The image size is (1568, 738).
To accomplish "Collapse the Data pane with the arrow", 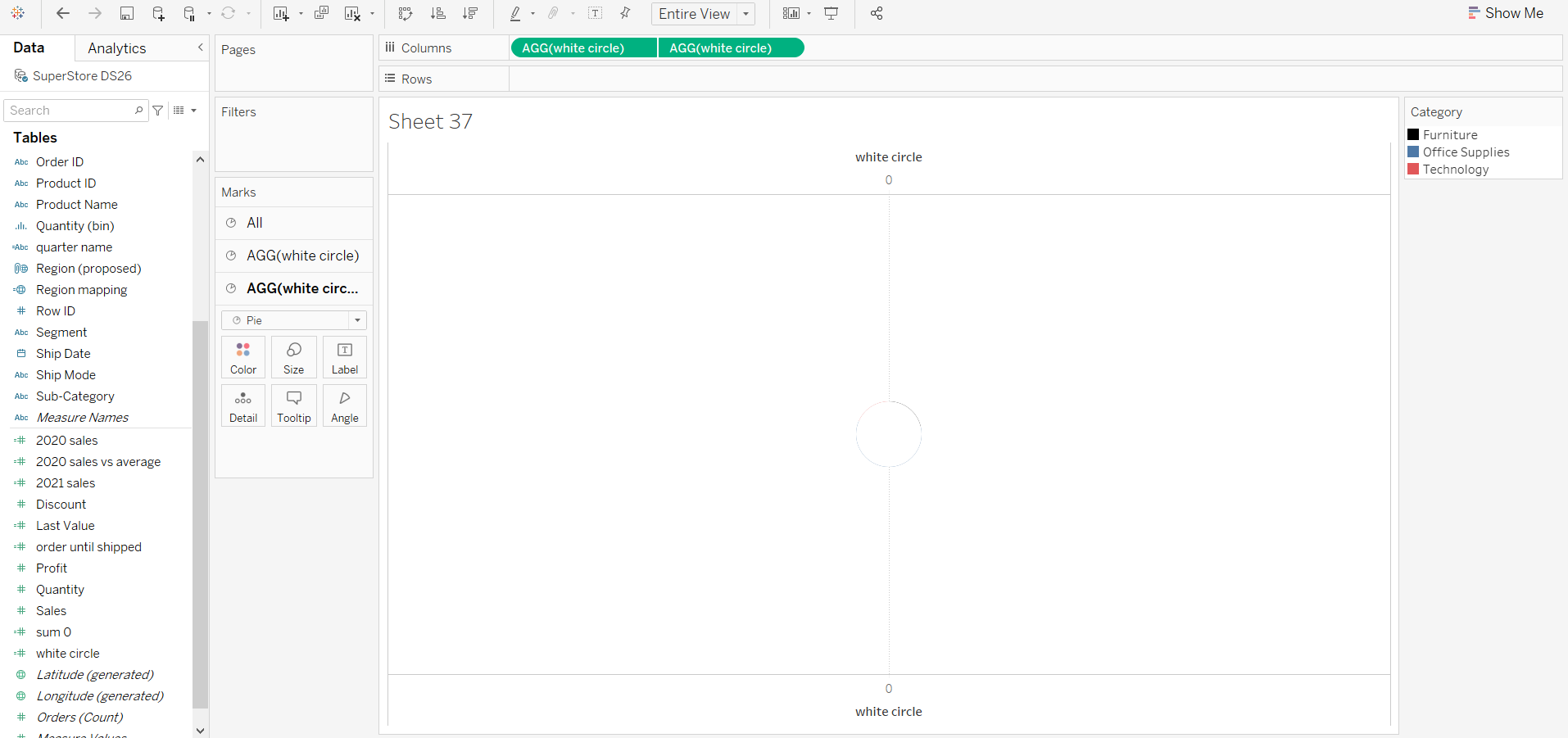I will click(200, 48).
